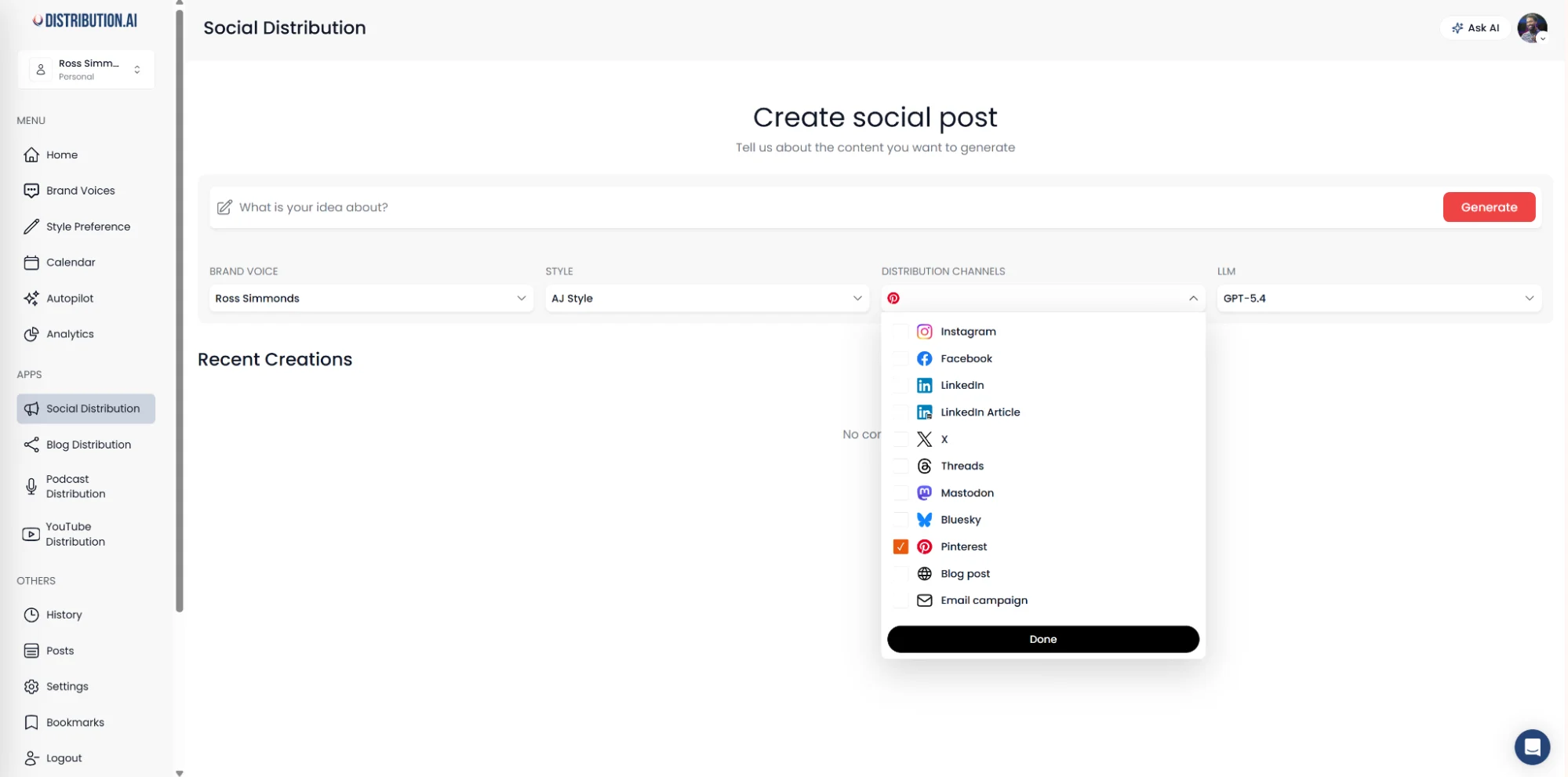Click the Done button in channel list
The height and width of the screenshot is (777, 1568).
tap(1042, 639)
